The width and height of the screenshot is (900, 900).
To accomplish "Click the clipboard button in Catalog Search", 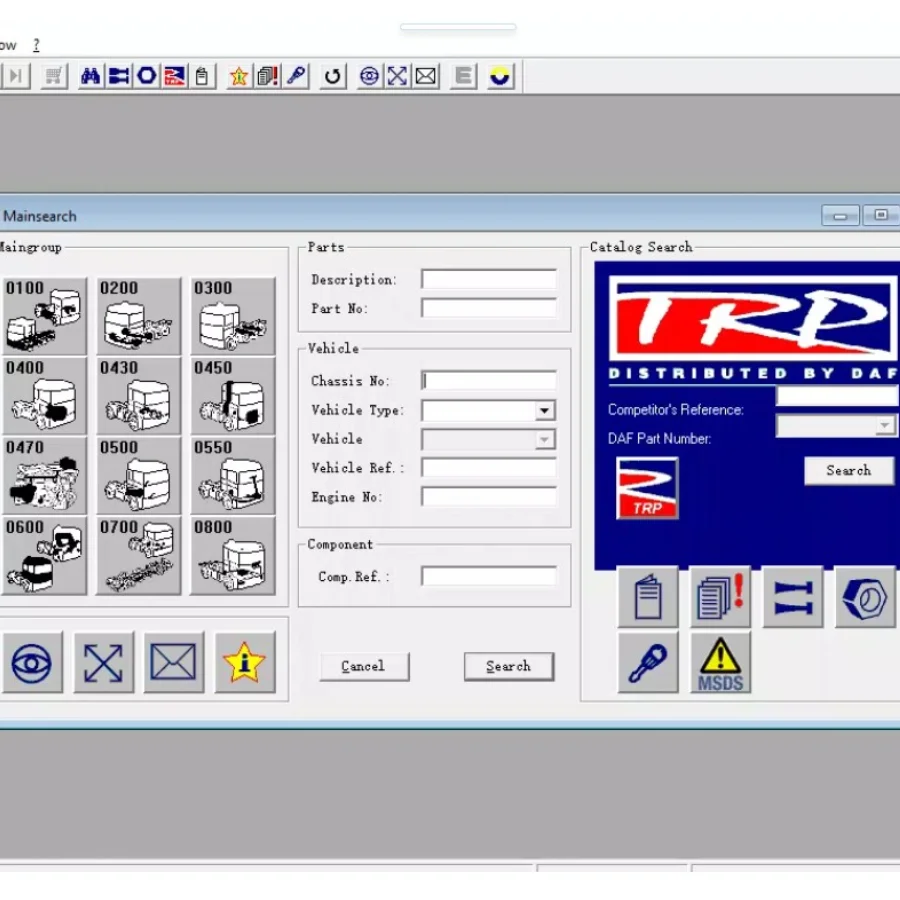I will pos(648,598).
